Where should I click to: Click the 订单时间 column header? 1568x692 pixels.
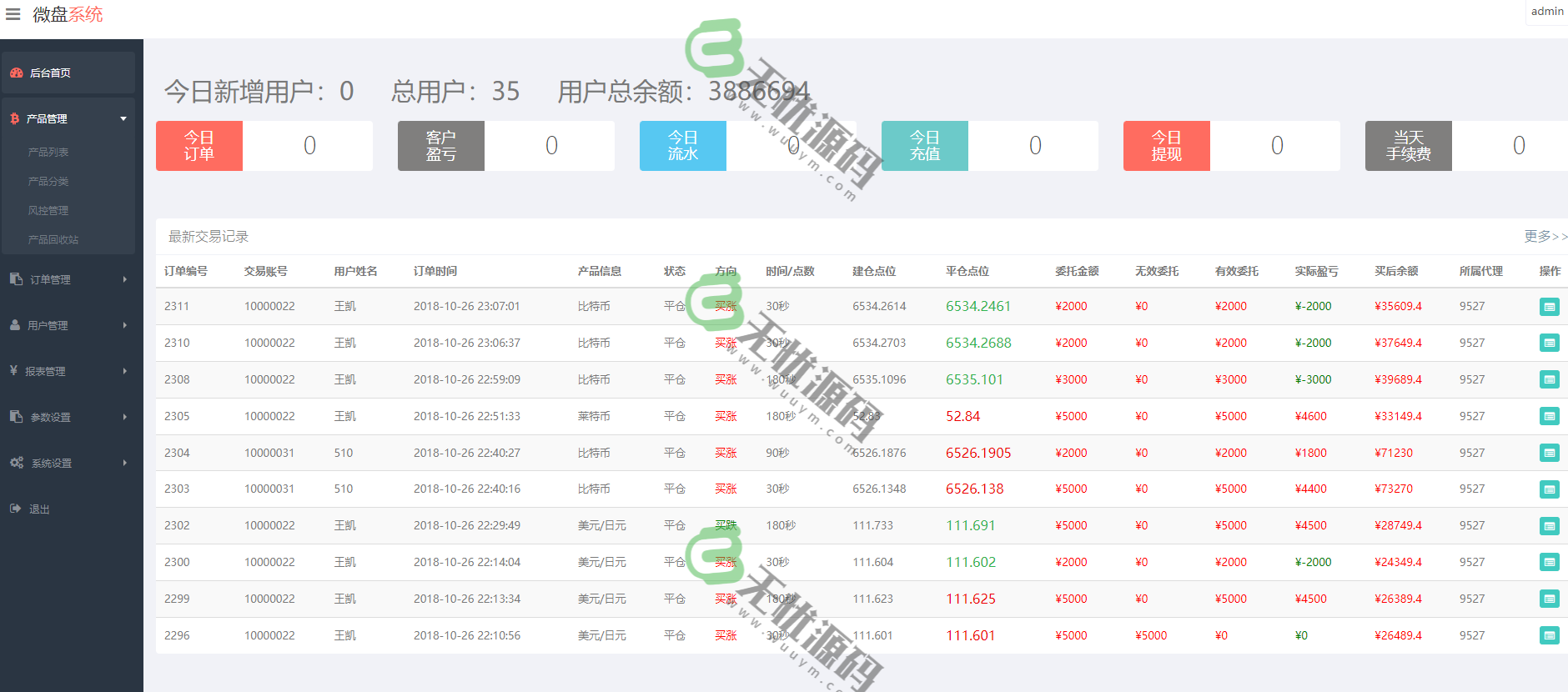point(435,271)
